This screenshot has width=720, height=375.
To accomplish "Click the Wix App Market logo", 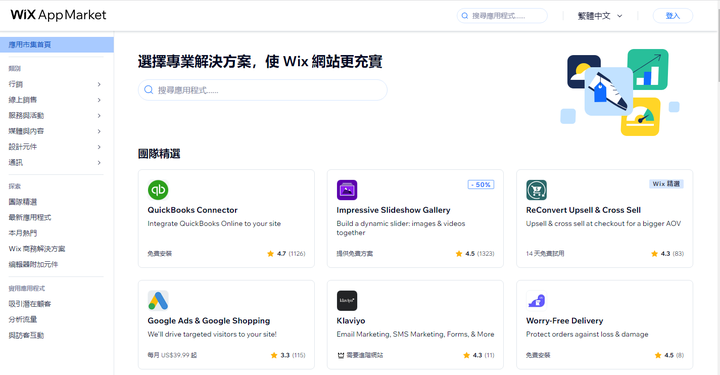I will click(58, 15).
